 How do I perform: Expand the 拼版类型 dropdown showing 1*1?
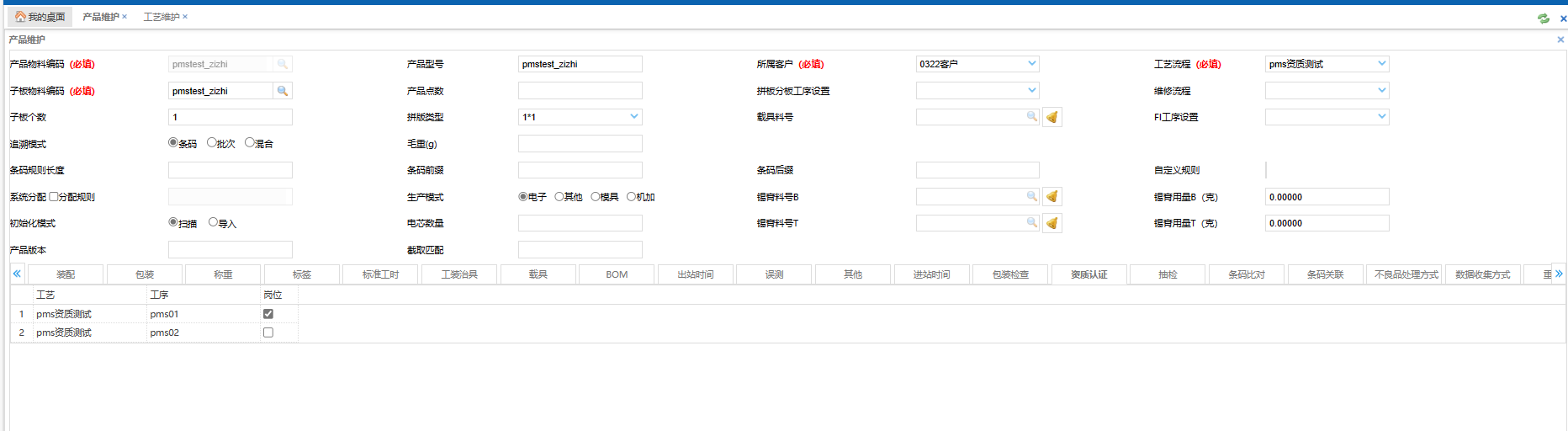[634, 117]
